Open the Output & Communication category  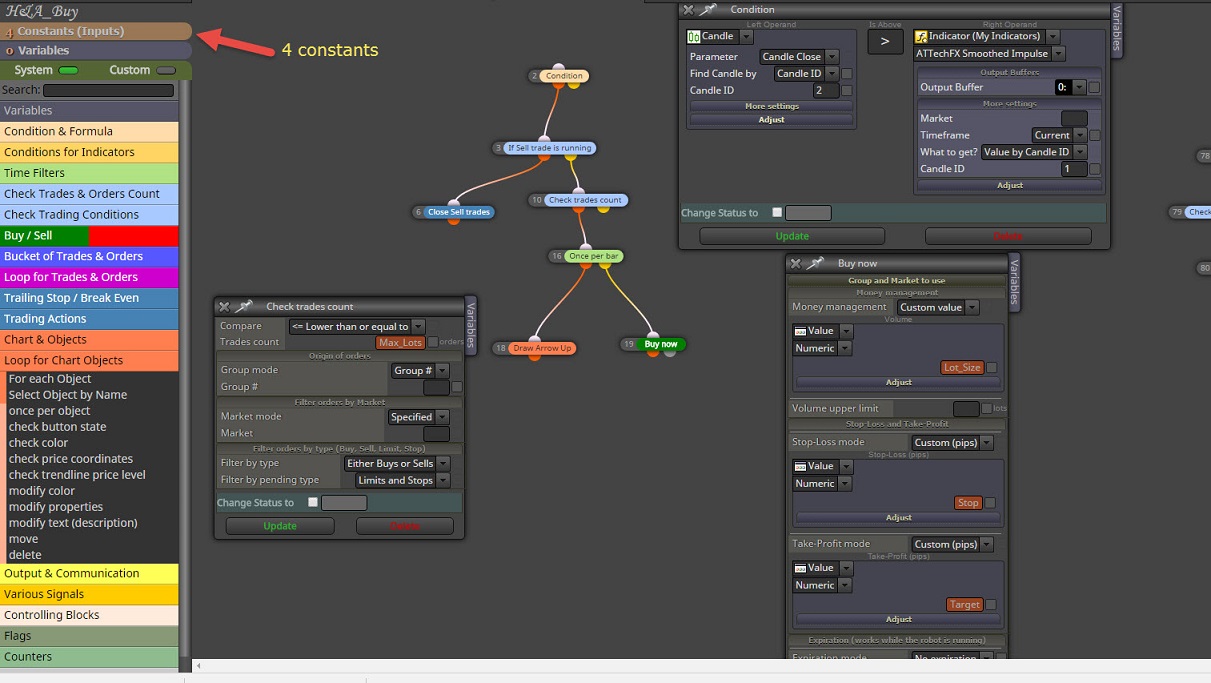tap(89, 574)
